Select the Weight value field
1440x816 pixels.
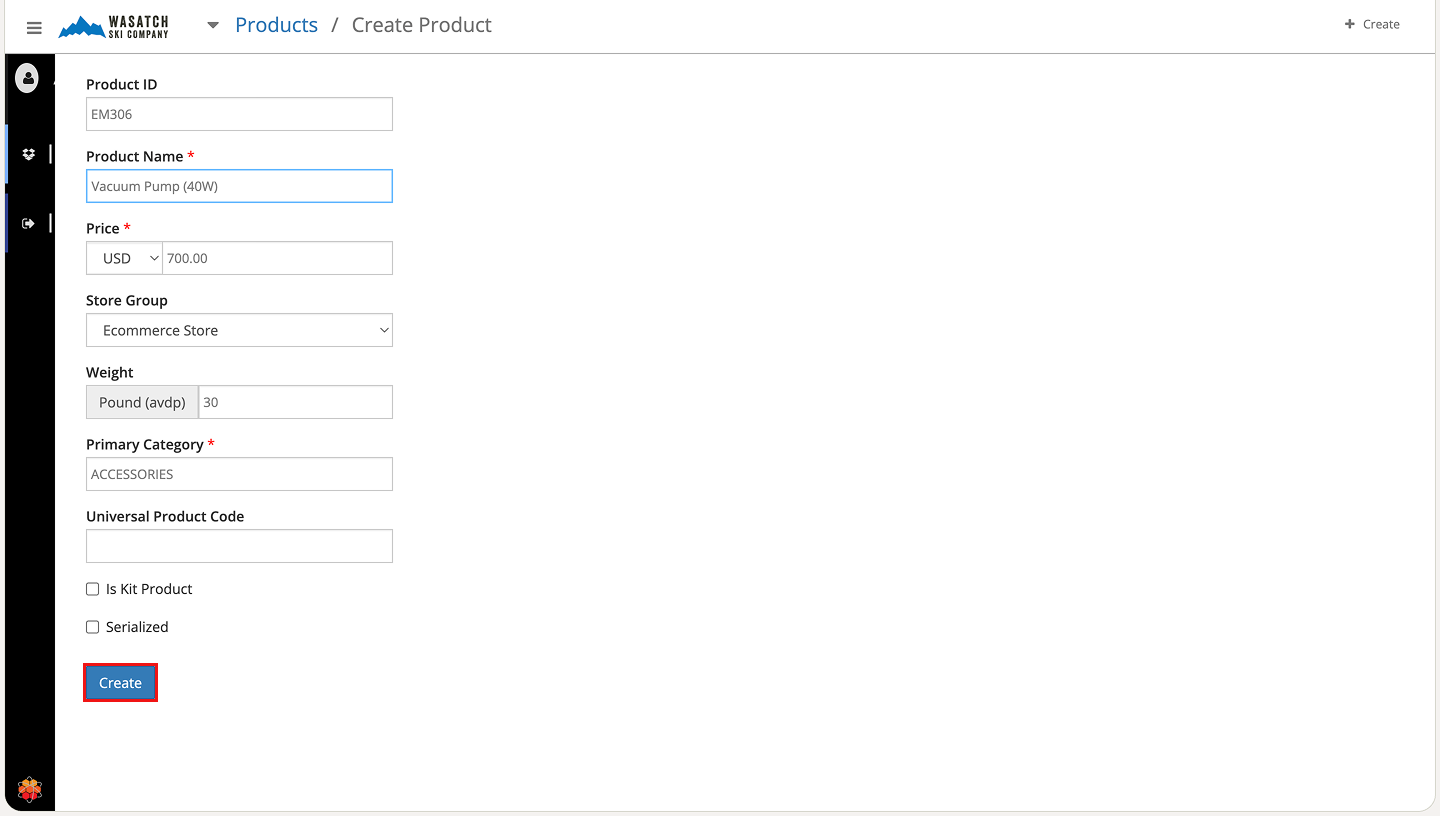pos(295,402)
